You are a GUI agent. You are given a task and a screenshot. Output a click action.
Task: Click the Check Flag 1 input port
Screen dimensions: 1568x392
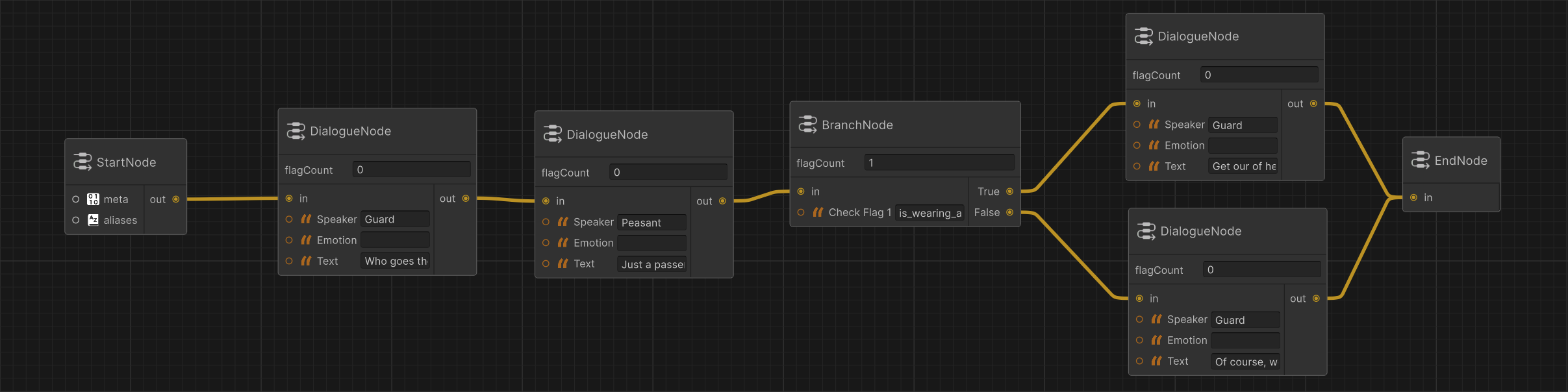click(x=801, y=212)
